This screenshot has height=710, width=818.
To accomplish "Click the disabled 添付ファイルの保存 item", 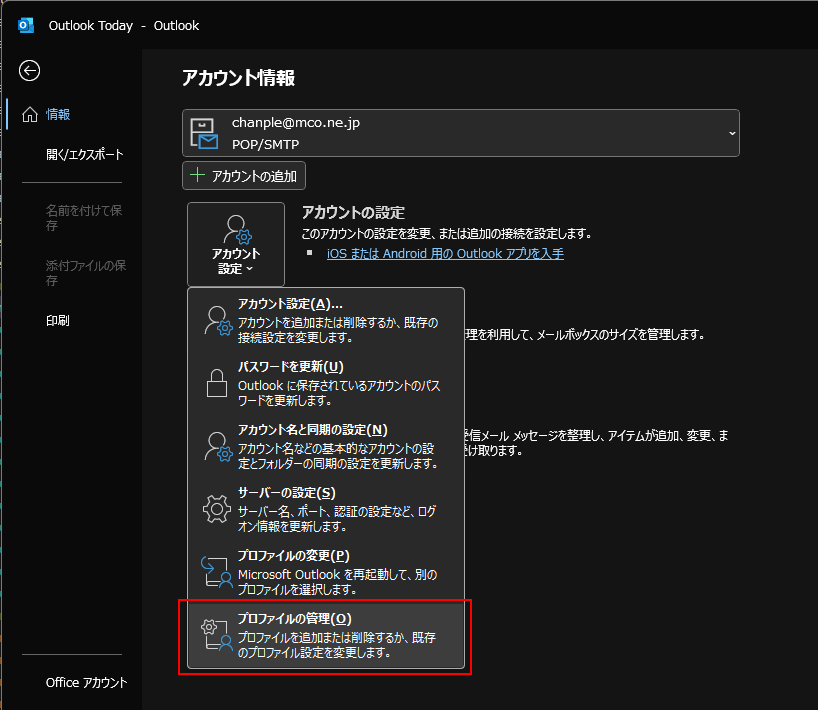I will pyautogui.click(x=86, y=273).
